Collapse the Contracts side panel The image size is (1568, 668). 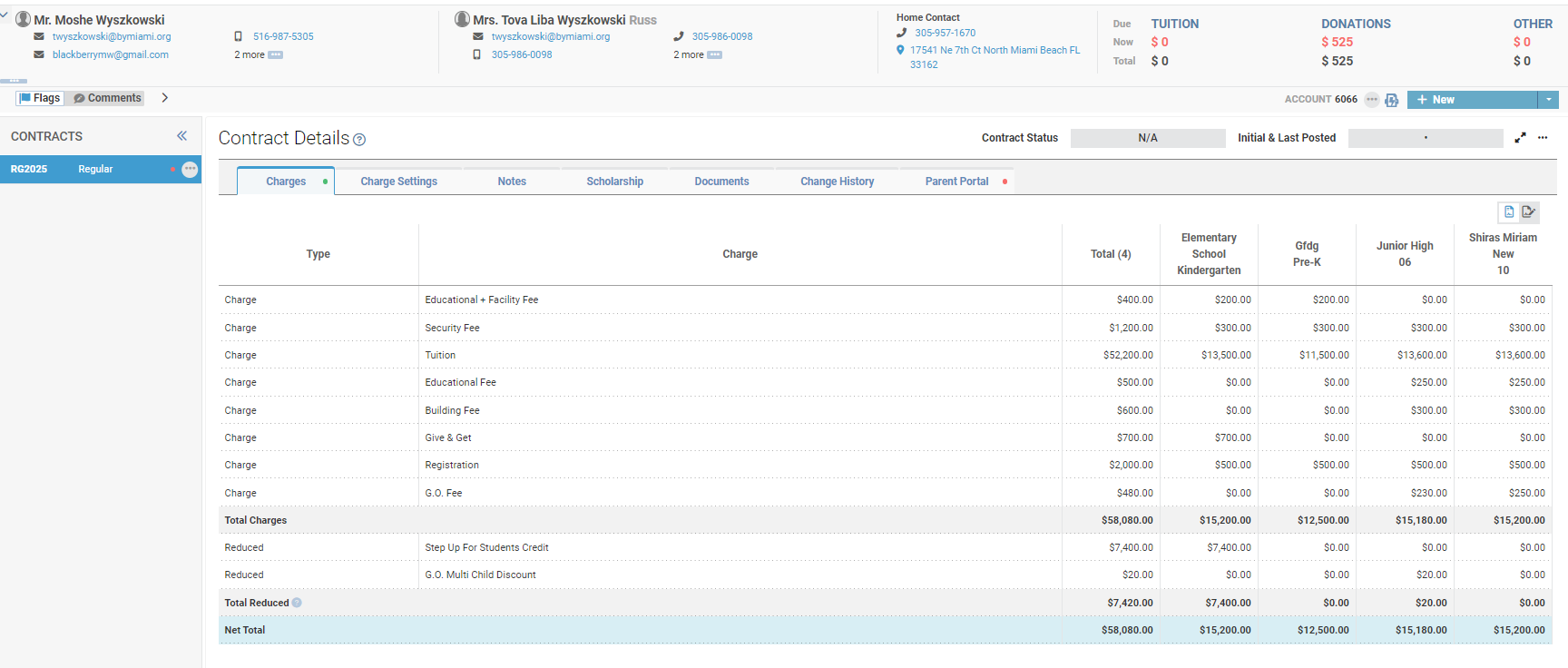point(182,136)
